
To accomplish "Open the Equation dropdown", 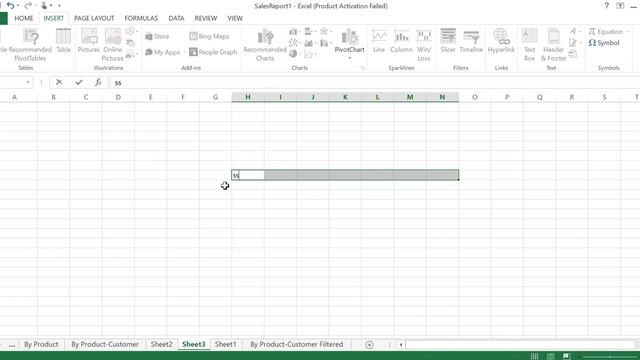I will [x=628, y=31].
